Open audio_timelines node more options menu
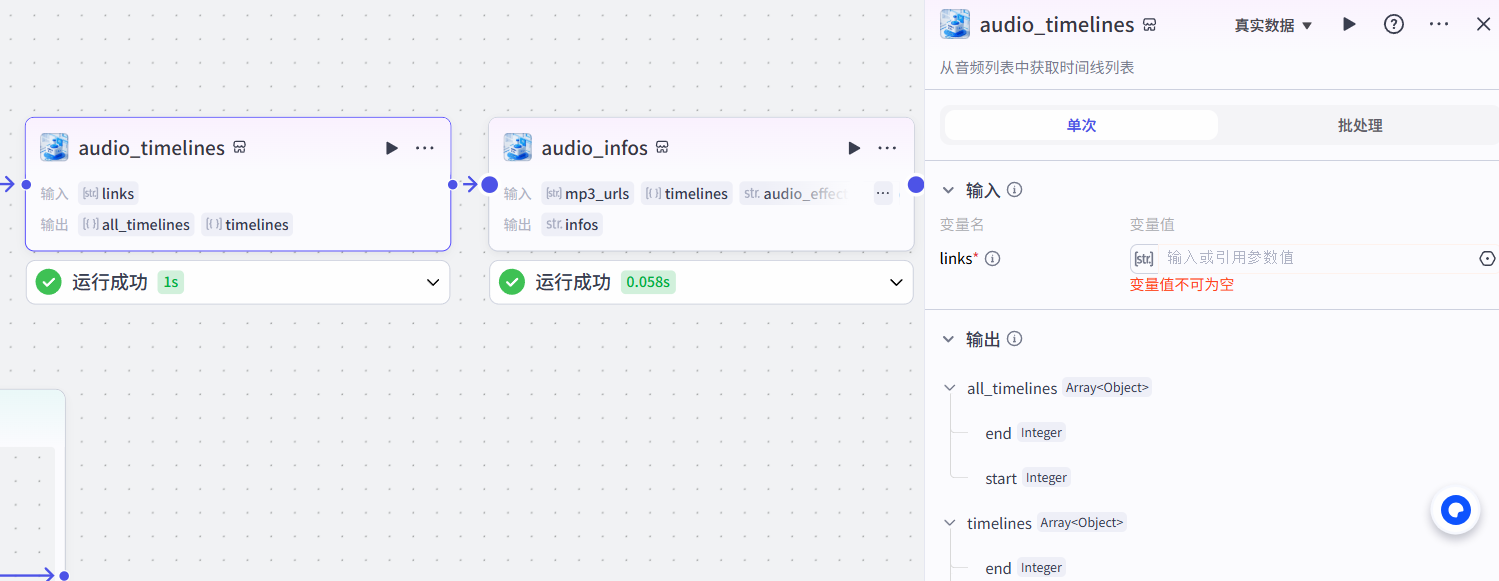The image size is (1499, 581). (x=425, y=148)
